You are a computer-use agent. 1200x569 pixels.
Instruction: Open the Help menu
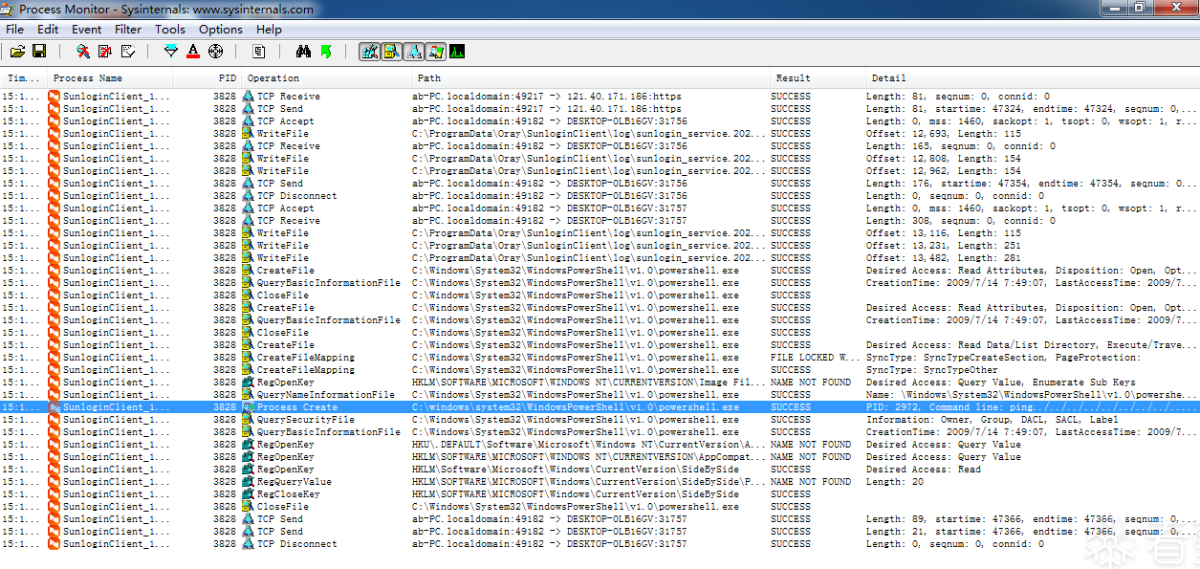[269, 29]
